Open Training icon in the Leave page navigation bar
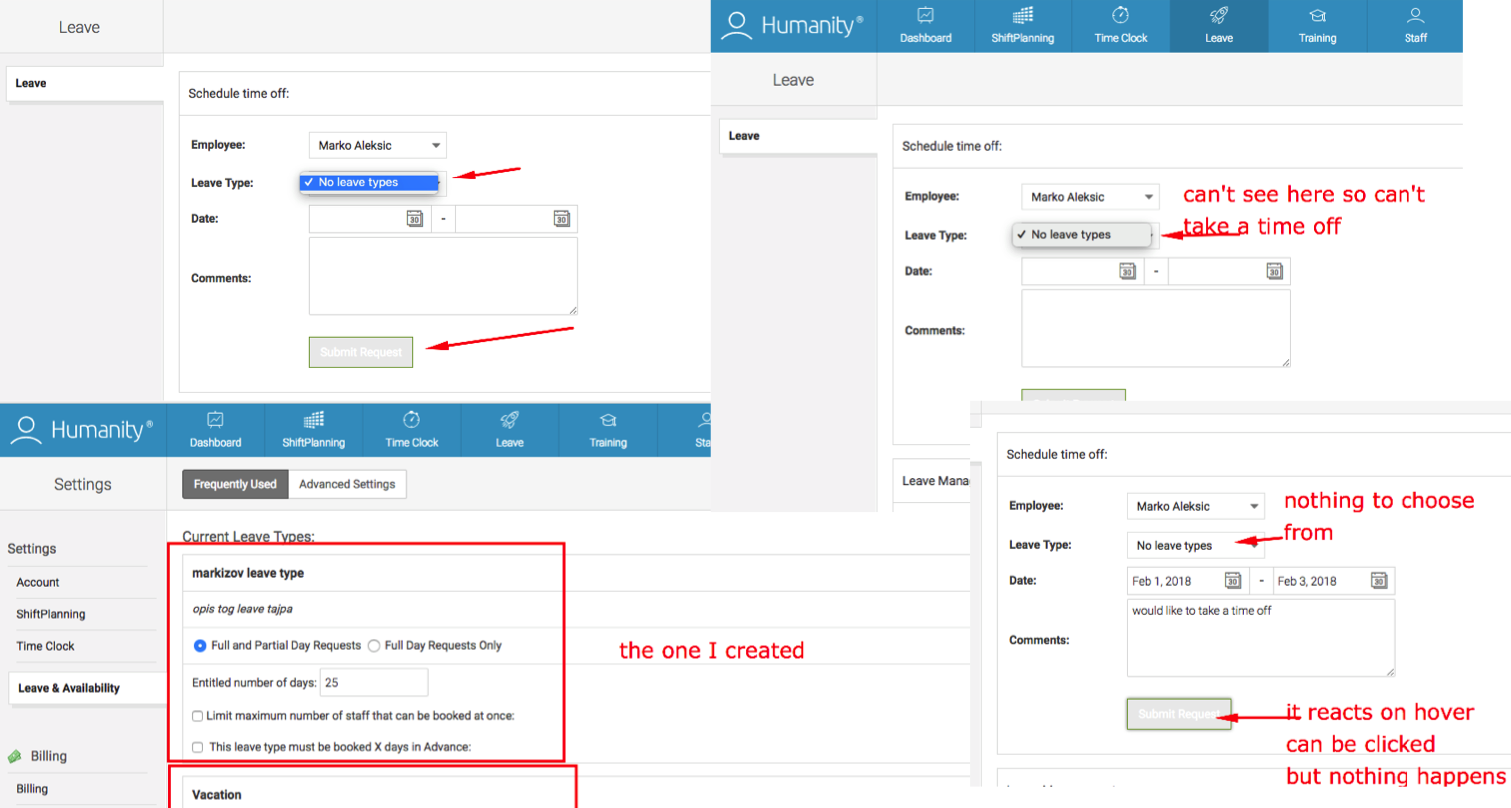The width and height of the screenshot is (1511, 808). pyautogui.click(x=1317, y=15)
